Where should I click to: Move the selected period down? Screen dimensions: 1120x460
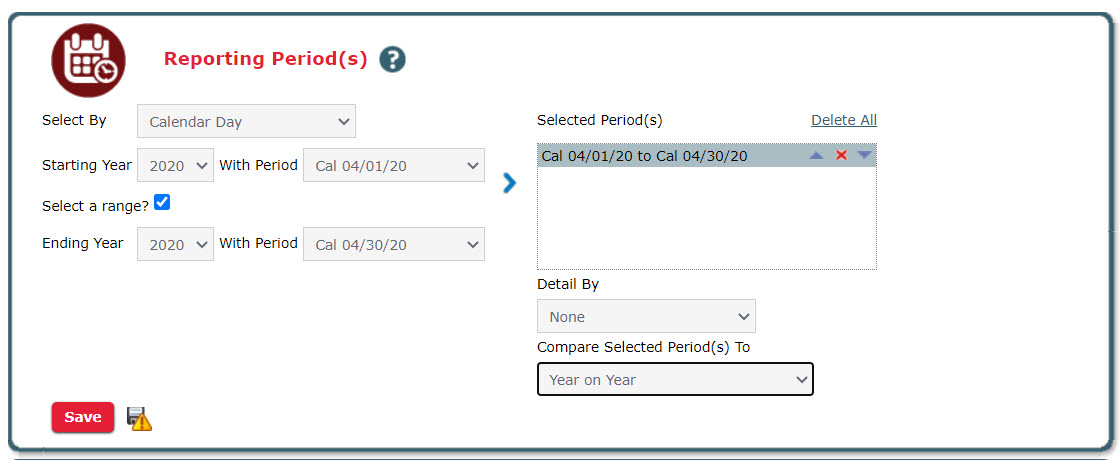click(x=864, y=156)
